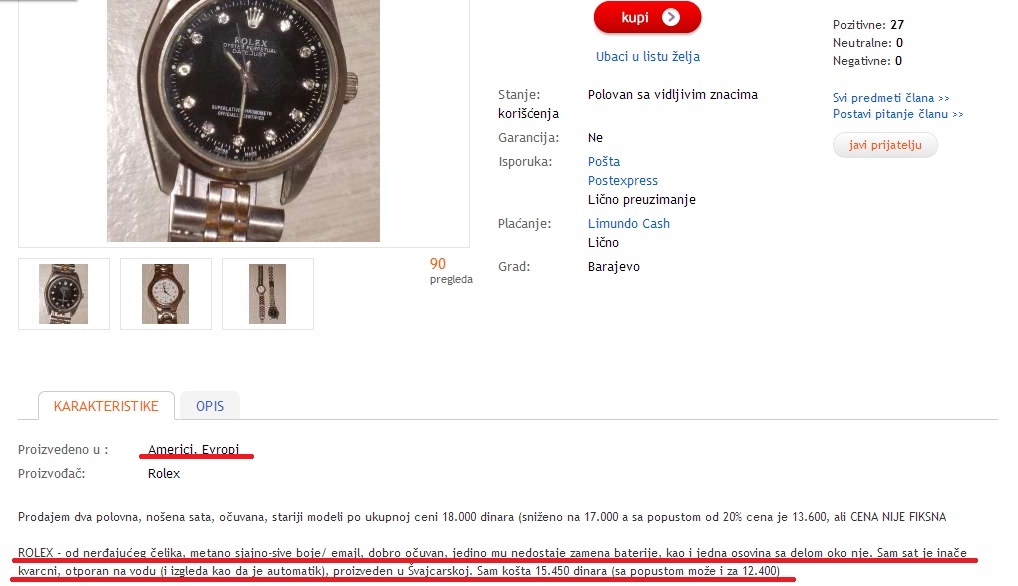Open Limundo Cash payment link
Image resolution: width=1018 pixels, height=586 pixels.
(x=628, y=223)
